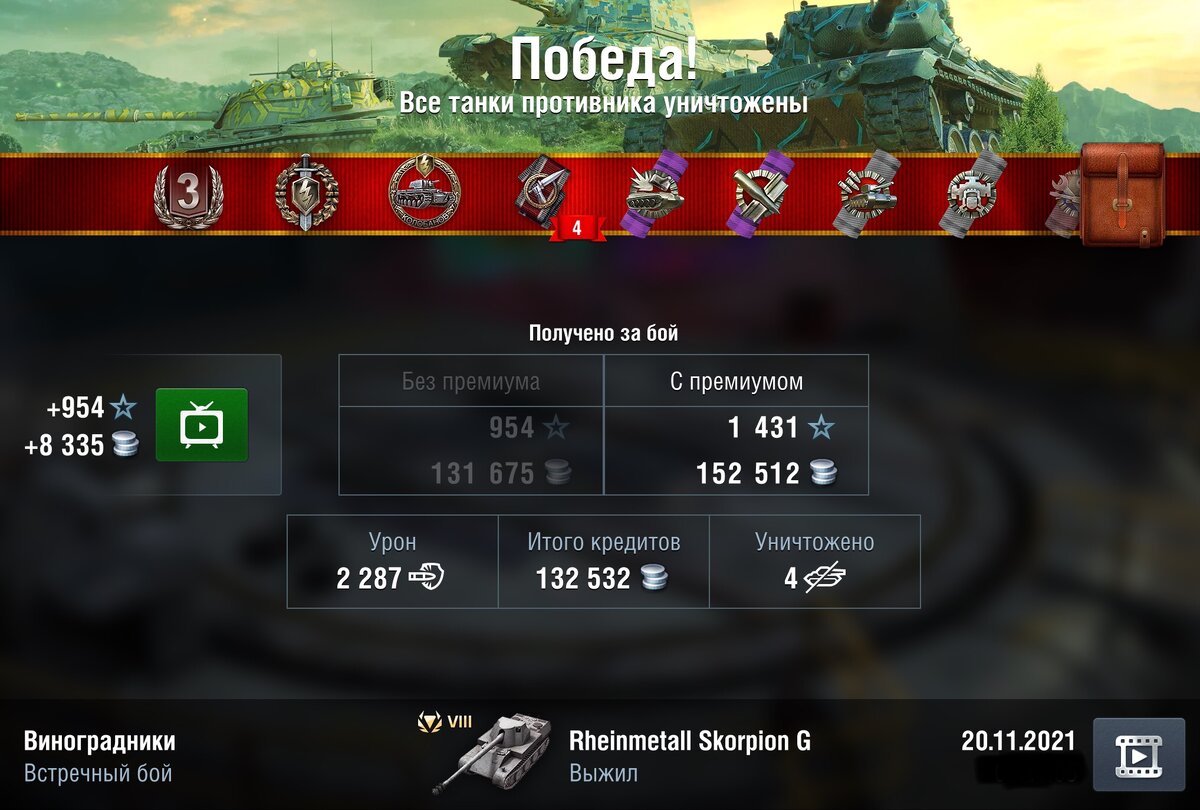Open the cross medal with gray ribbon
Image resolution: width=1200 pixels, height=810 pixels.
pyautogui.click(x=973, y=195)
